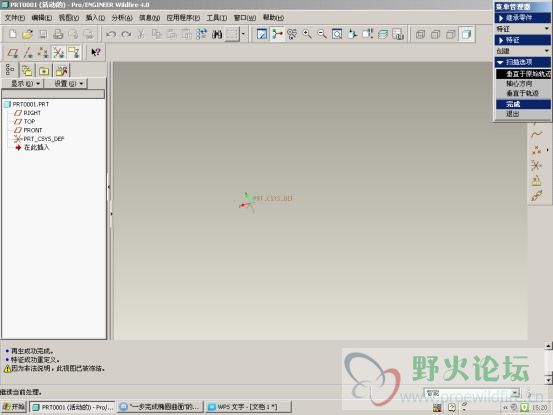Switch to shaded display mode

(x=466, y=34)
